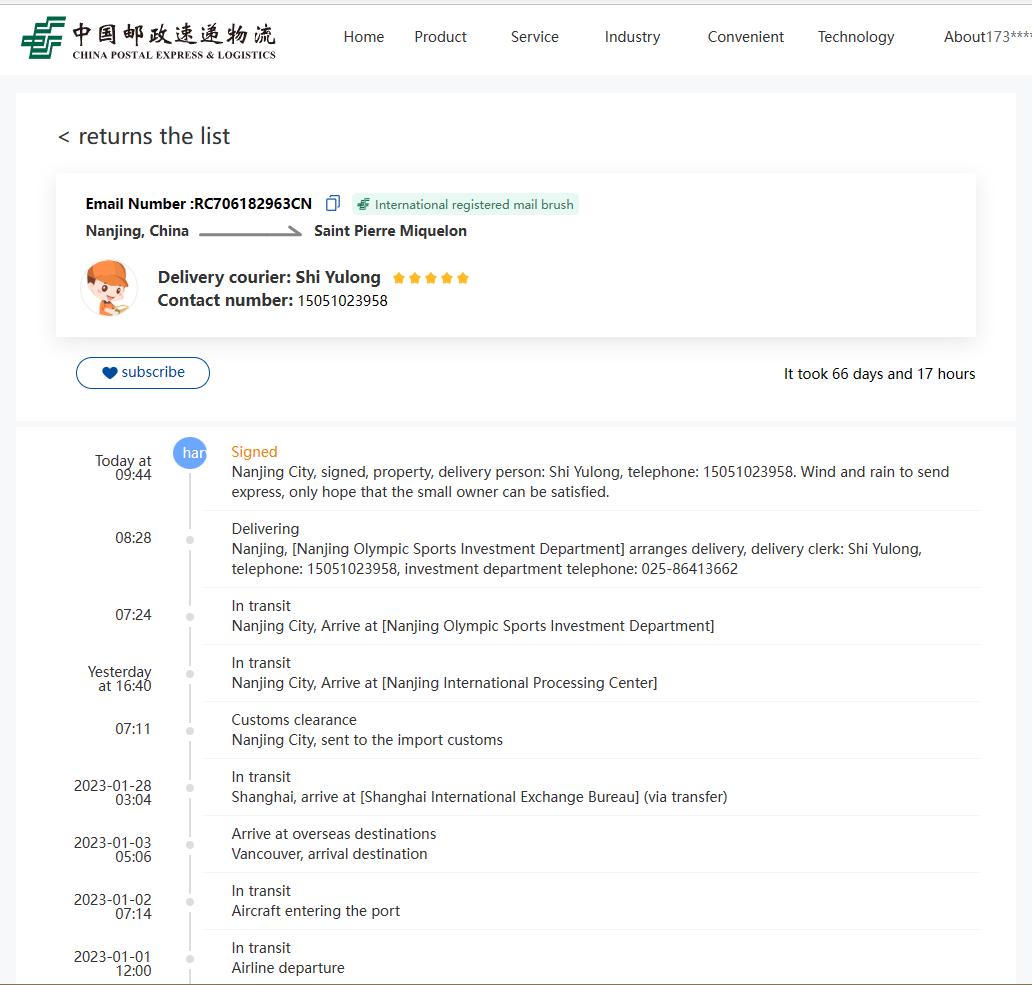Open the Service menu
Screen dimensions: 1032x985
(x=534, y=37)
